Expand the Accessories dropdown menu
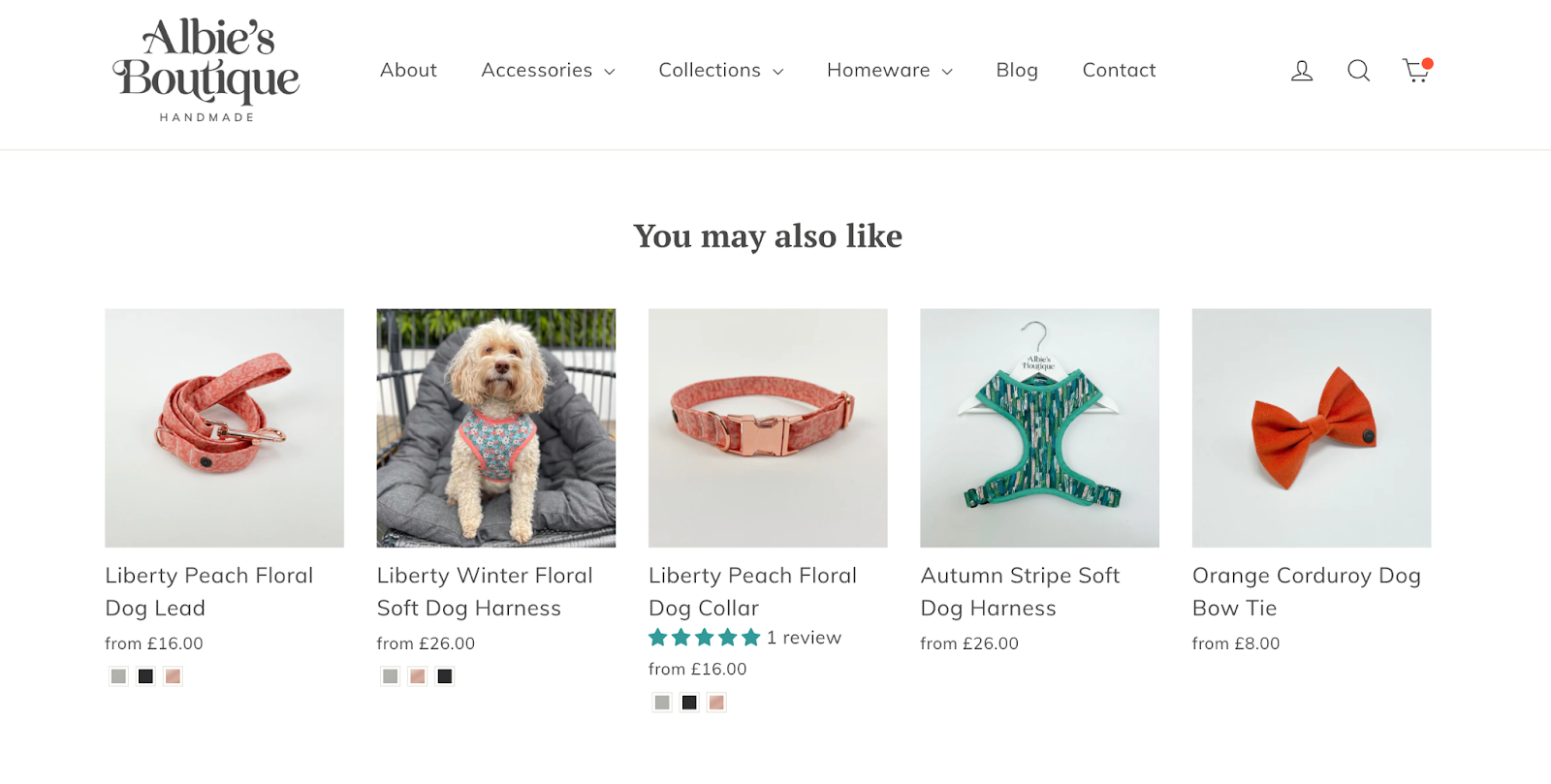The width and height of the screenshot is (1551, 784). point(548,71)
